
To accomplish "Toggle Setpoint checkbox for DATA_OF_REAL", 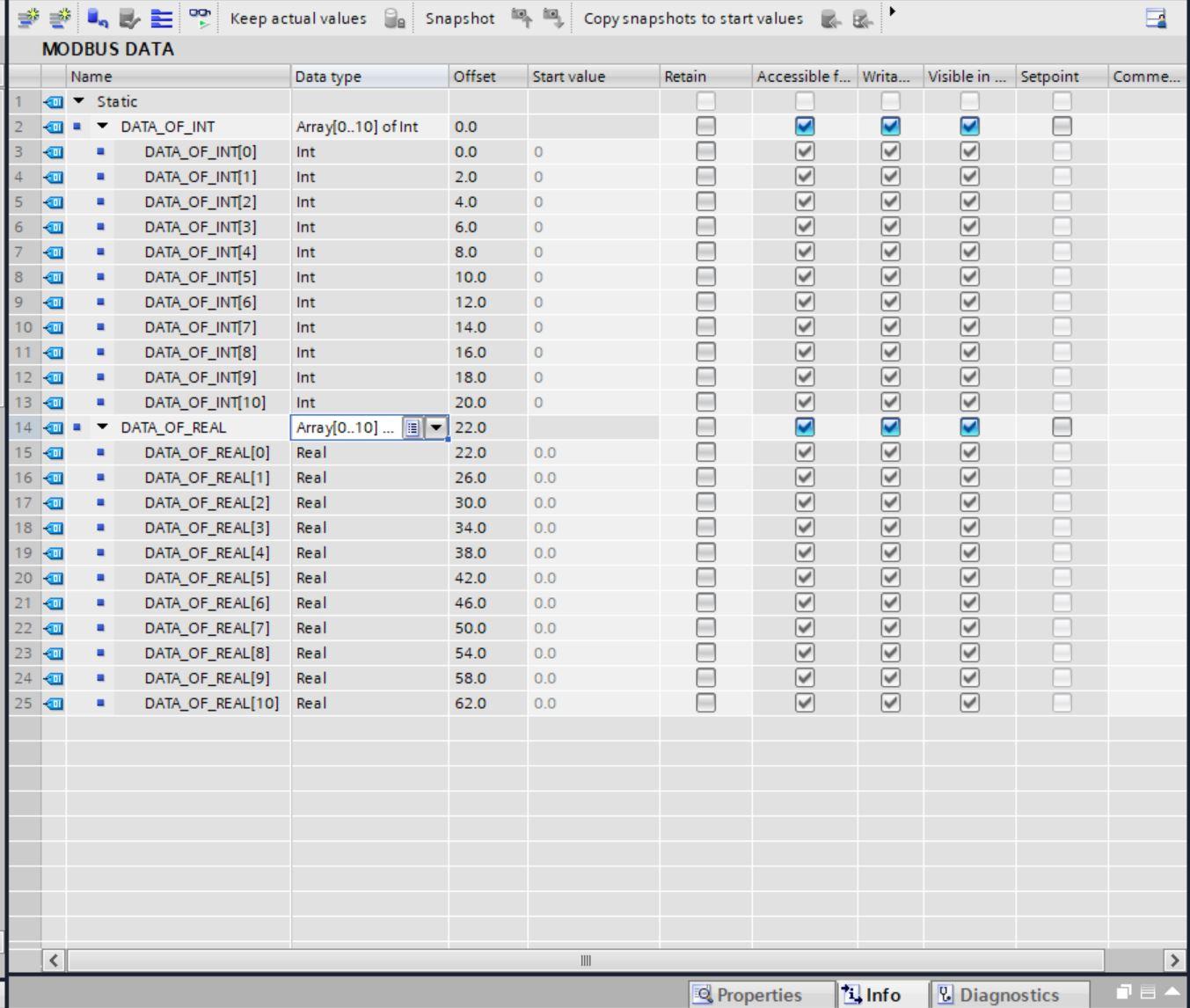I will pyautogui.click(x=1062, y=427).
